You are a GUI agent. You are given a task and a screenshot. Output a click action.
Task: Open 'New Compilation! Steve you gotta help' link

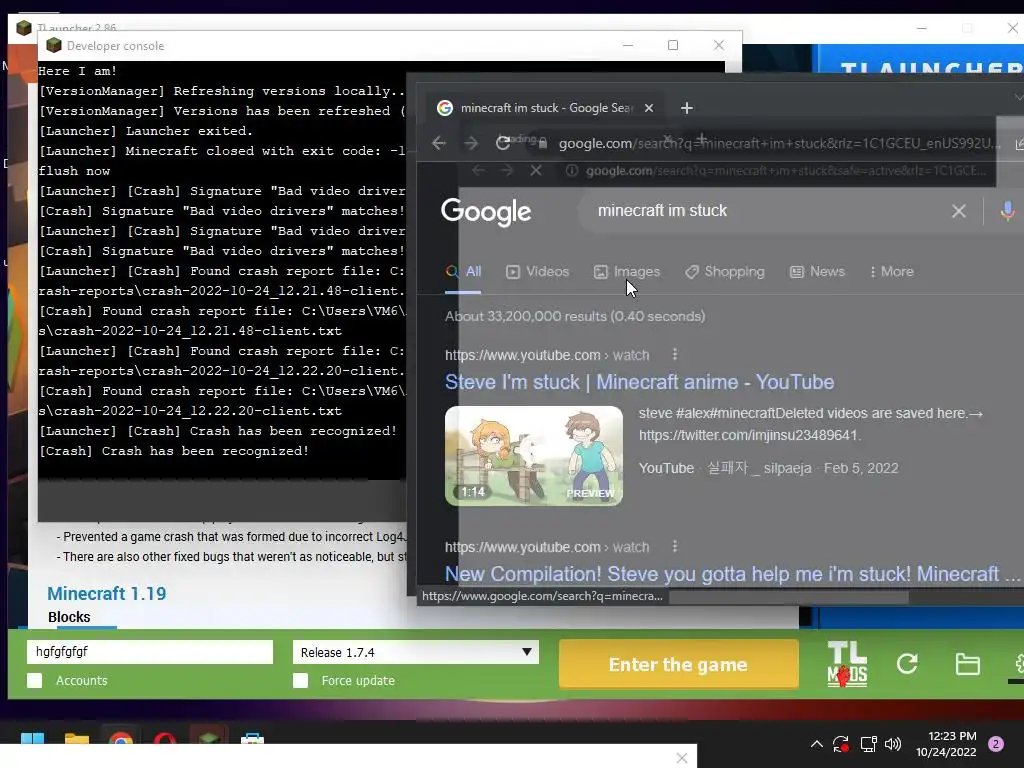coord(732,574)
